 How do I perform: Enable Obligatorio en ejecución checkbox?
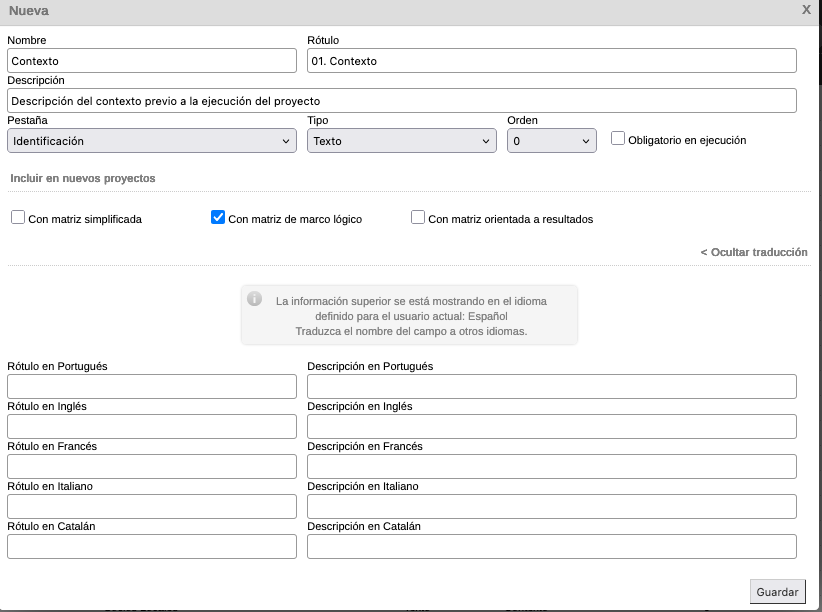618,139
